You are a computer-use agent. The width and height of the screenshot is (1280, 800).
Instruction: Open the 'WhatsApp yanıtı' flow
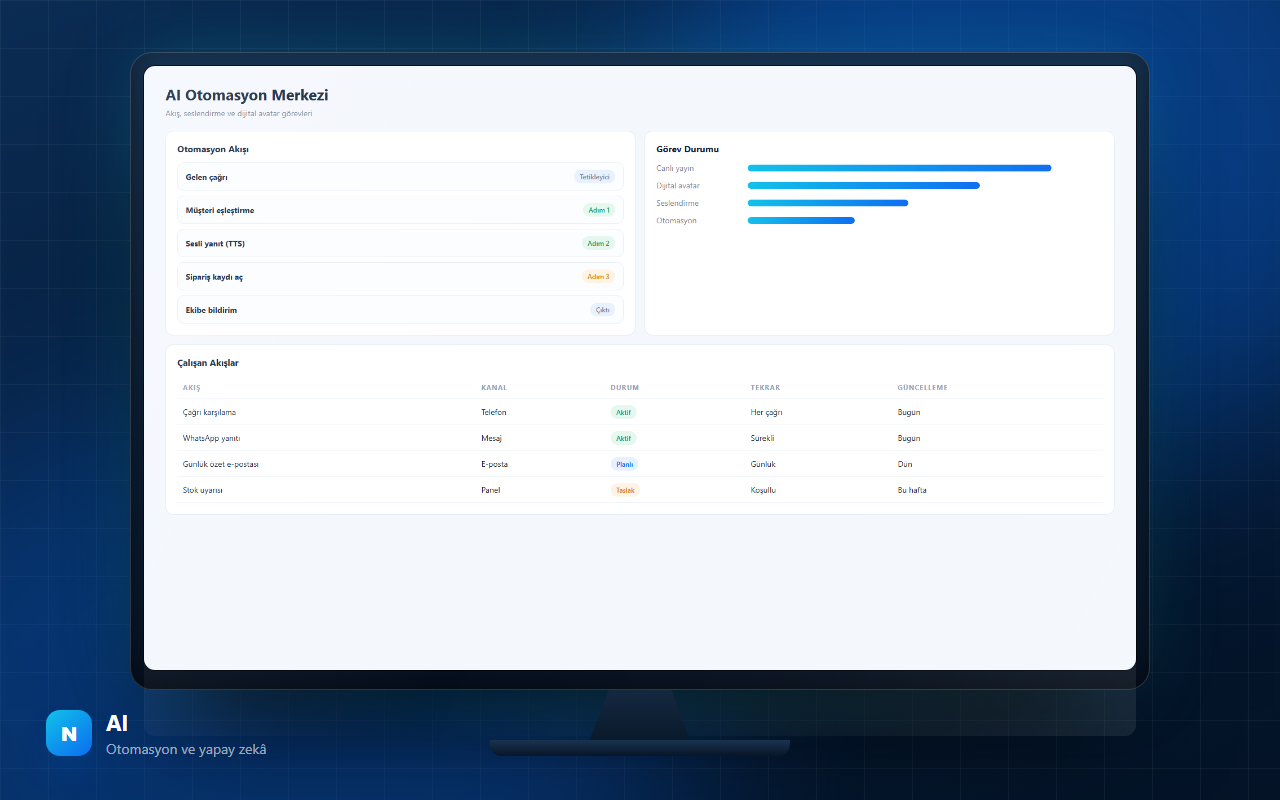click(211, 438)
